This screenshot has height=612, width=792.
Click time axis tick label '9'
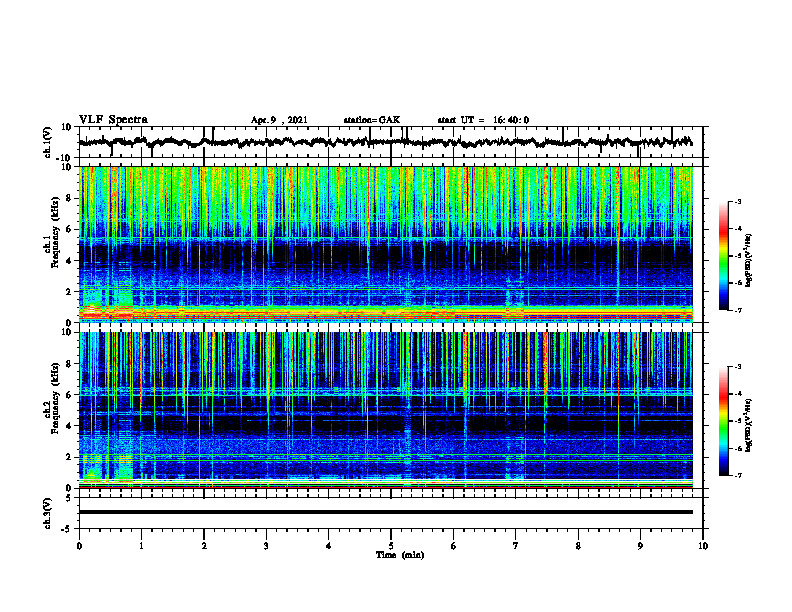click(x=640, y=546)
